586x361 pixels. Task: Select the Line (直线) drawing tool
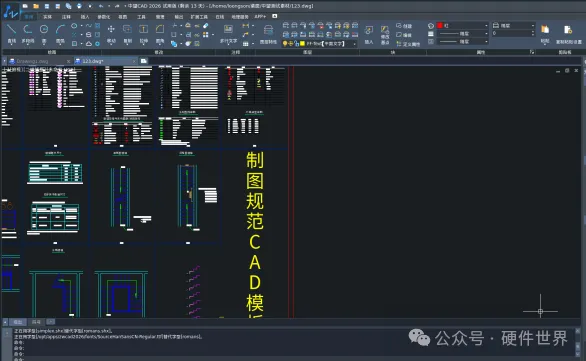pyautogui.click(x=12, y=33)
